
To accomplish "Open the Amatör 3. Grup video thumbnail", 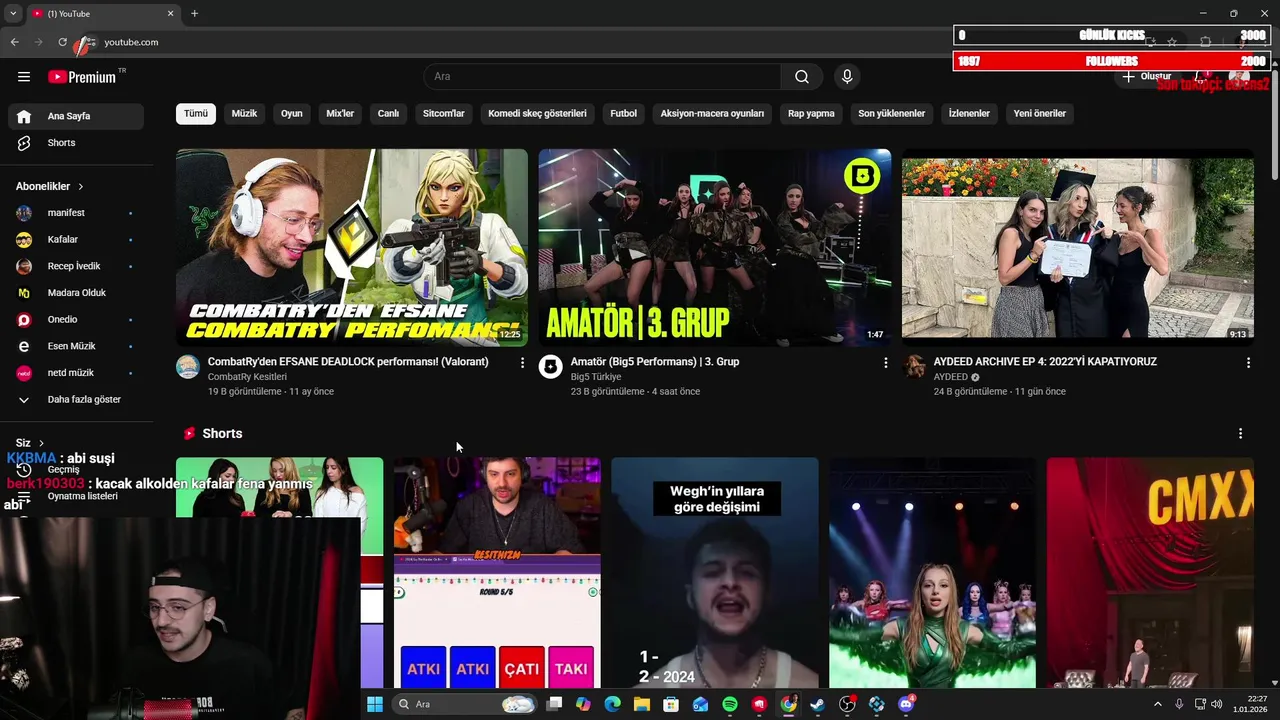I will tap(715, 247).
